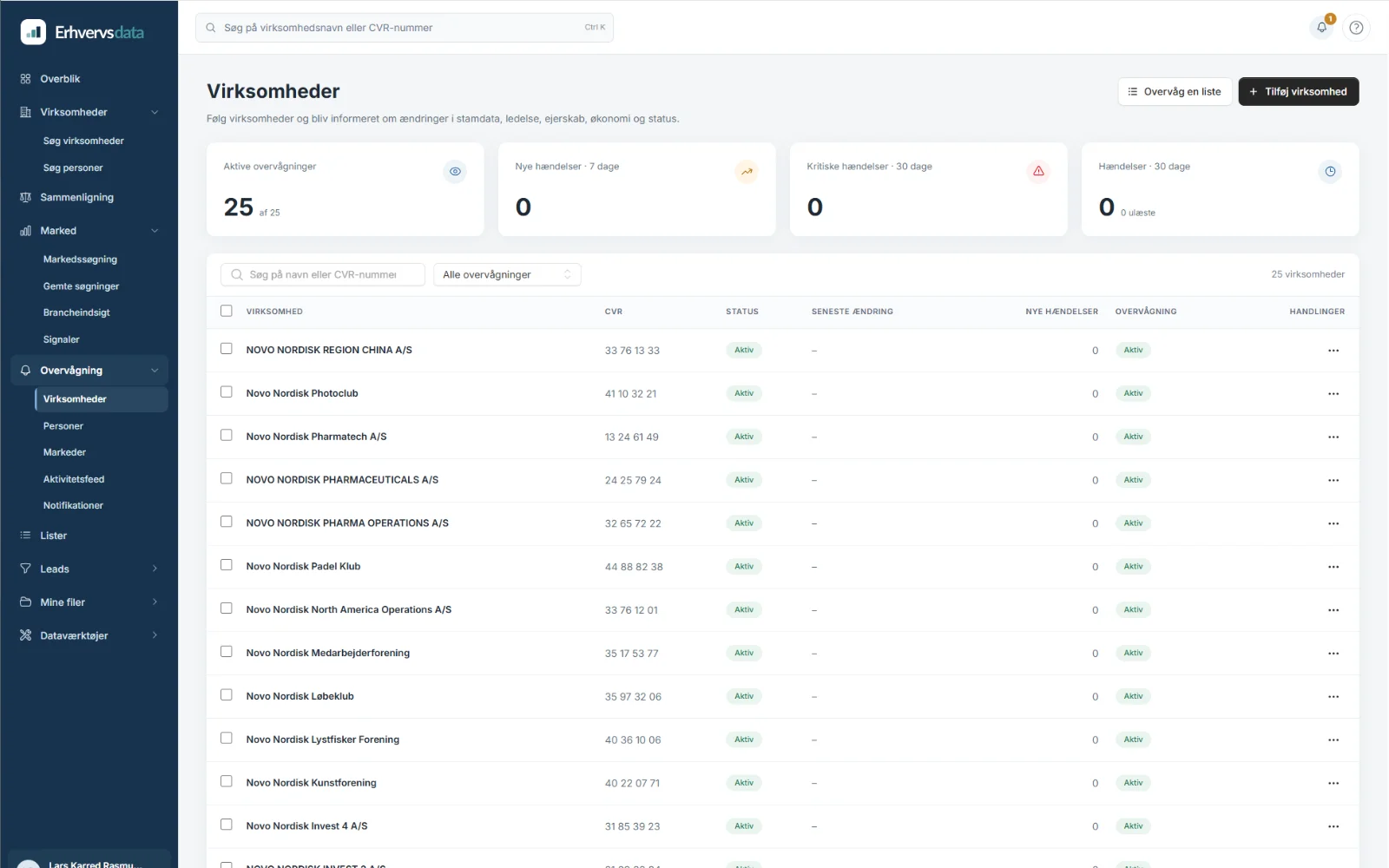Open actions menu for NOVO NORDISK PHARMACEUTICALS A/S
Screen dimensions: 1389x868
(x=1333, y=480)
